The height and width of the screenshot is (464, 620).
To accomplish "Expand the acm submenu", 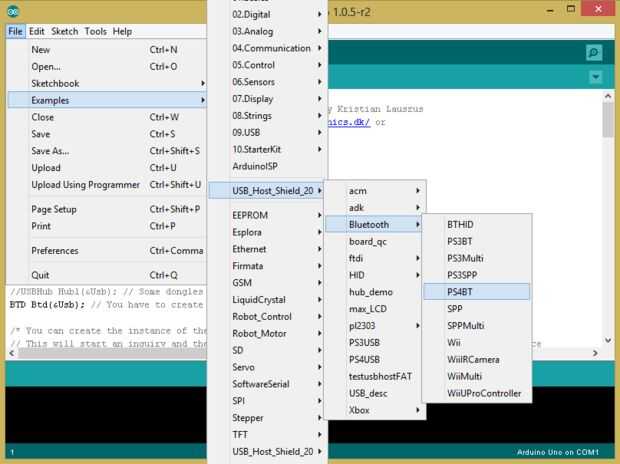I will [375, 191].
